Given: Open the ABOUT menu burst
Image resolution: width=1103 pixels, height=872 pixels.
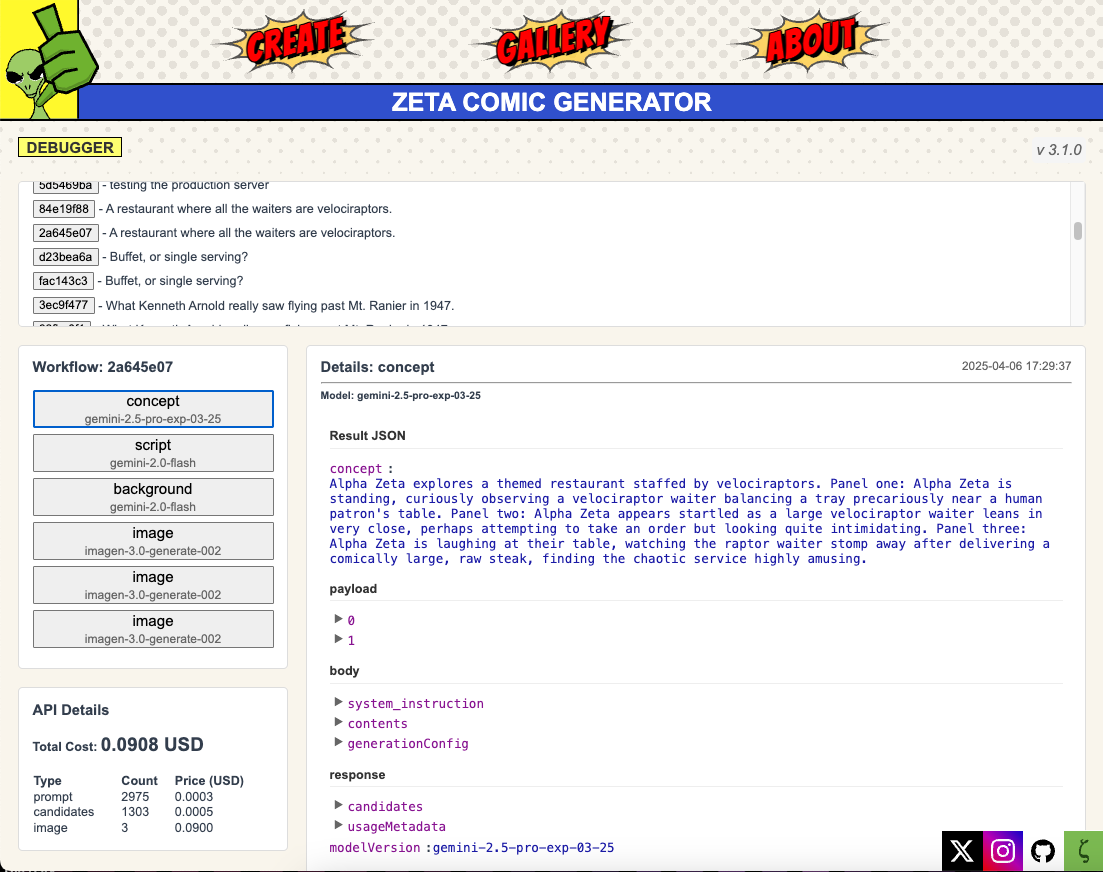Looking at the screenshot, I should click(x=810, y=41).
